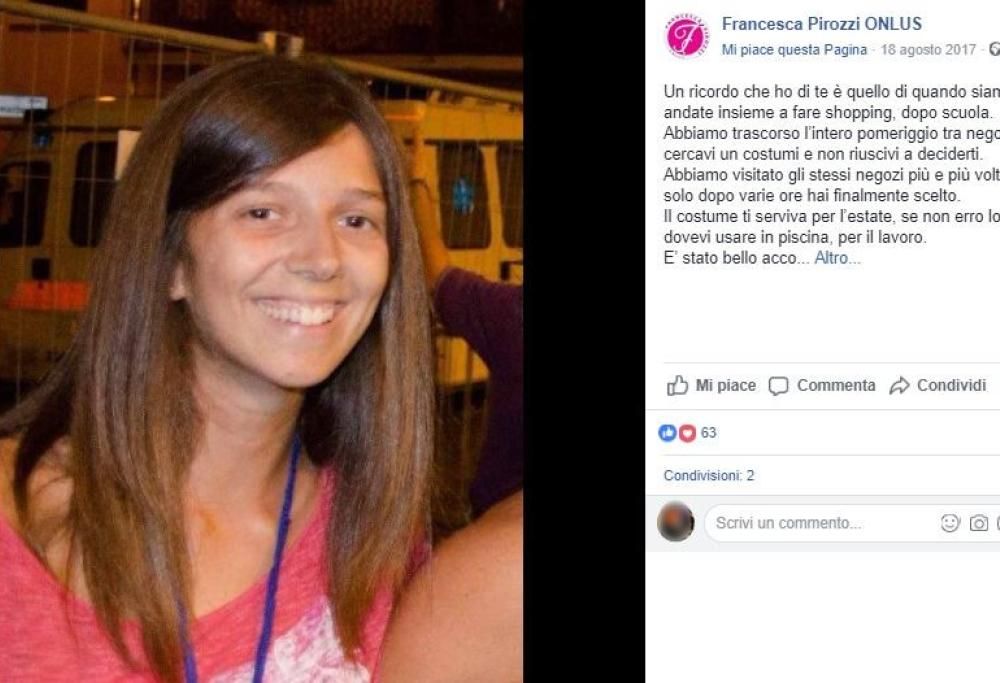Screen dimensions: 1000x683
Task: Click the Commenta speech bubble icon
Action: (x=778, y=386)
